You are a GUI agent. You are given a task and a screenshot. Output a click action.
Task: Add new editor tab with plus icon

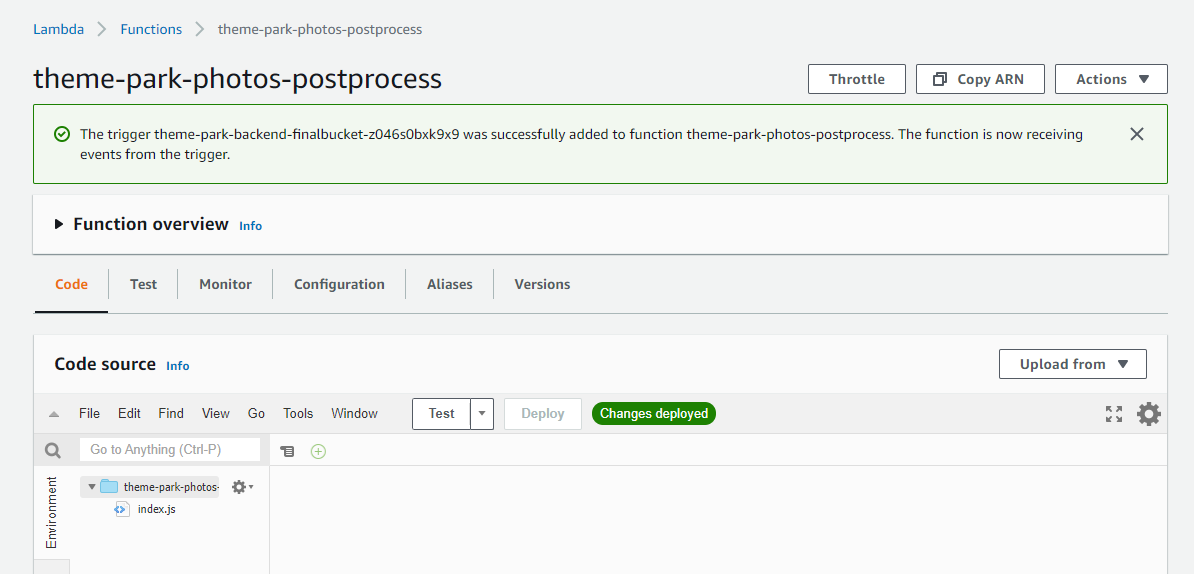coord(318,451)
